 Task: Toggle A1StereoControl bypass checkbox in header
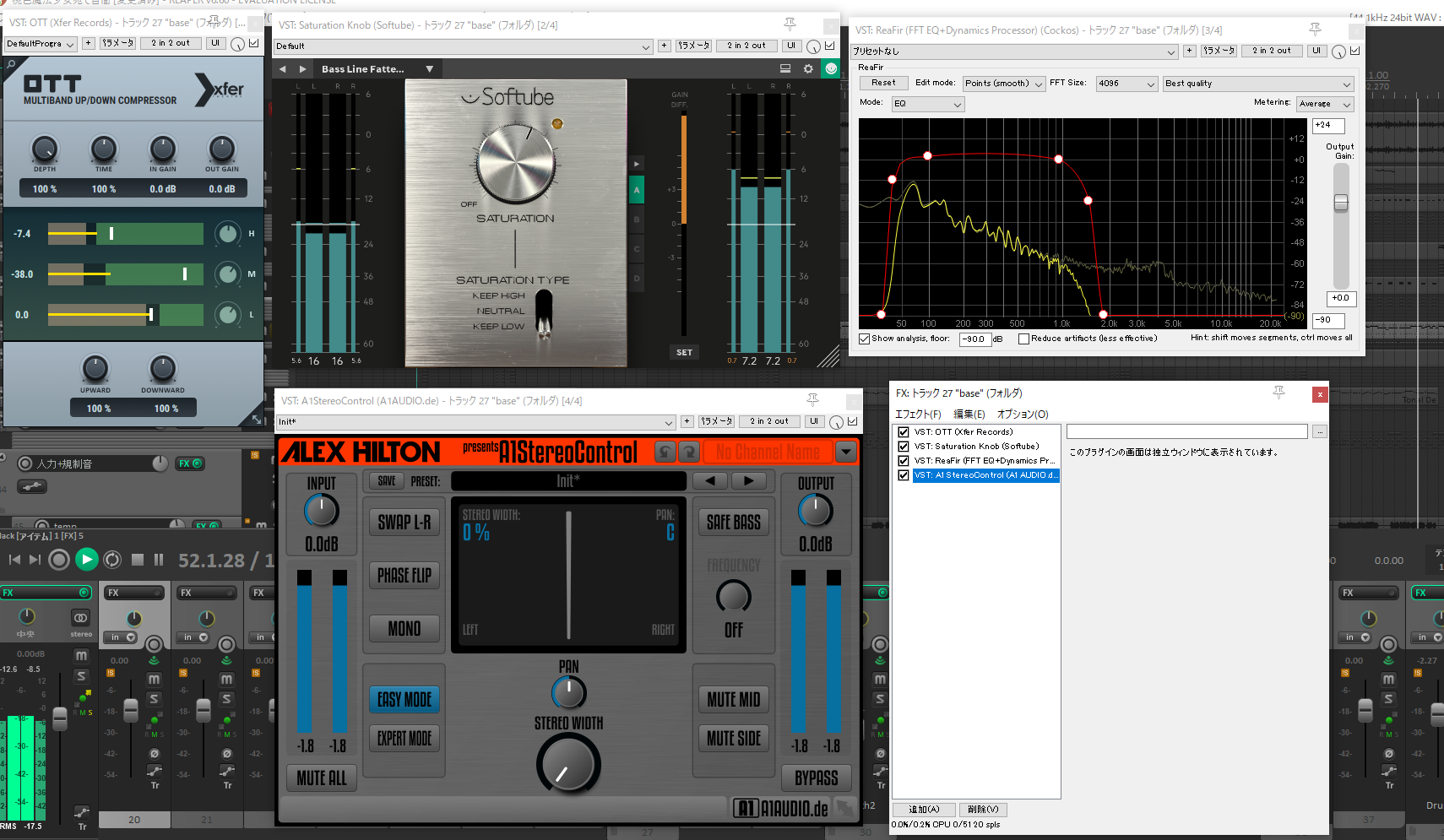pyautogui.click(x=853, y=421)
